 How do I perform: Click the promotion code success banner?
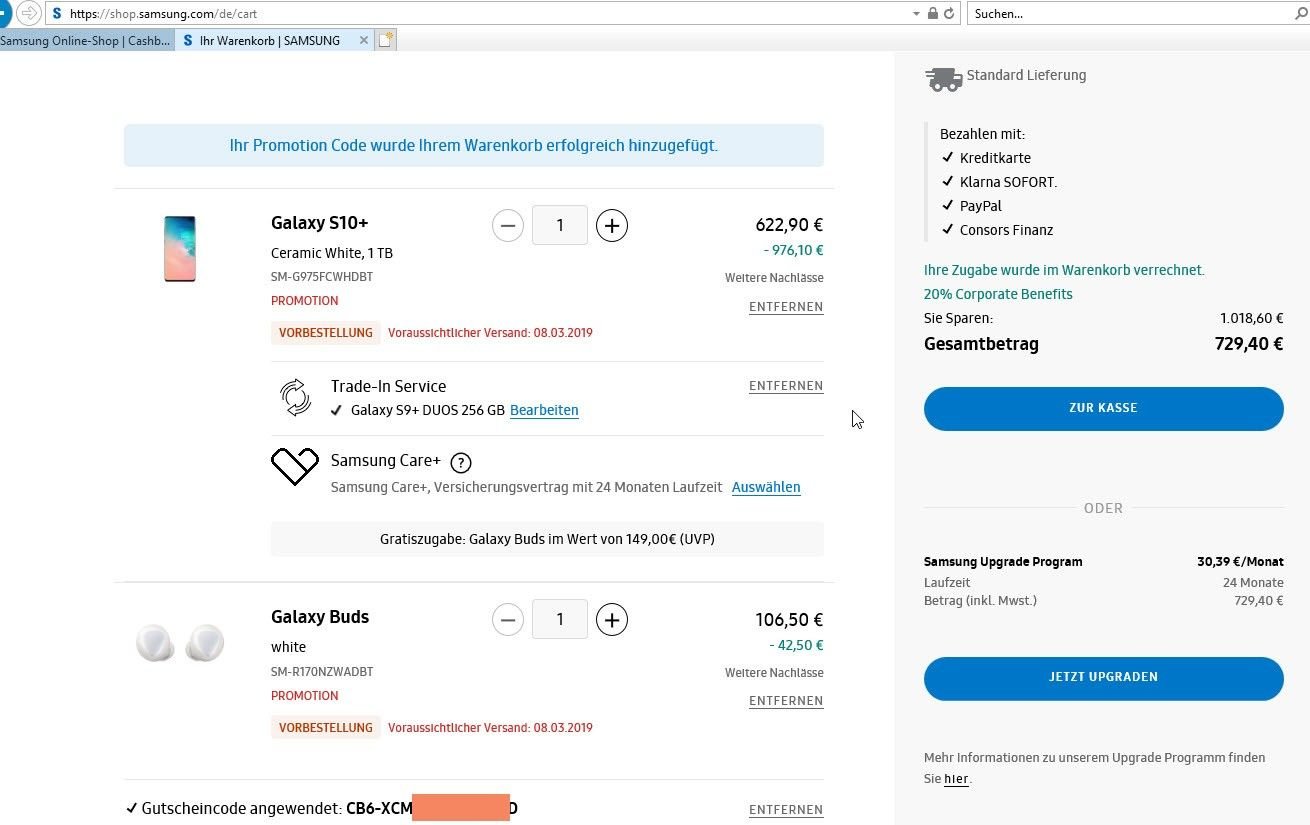[x=474, y=146]
